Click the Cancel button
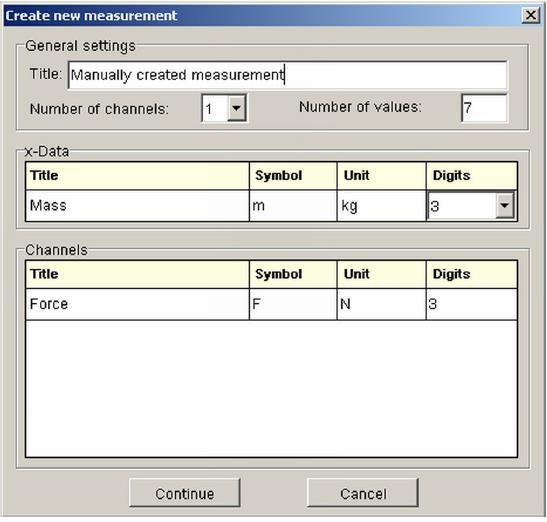The height and width of the screenshot is (522, 547). click(x=363, y=493)
